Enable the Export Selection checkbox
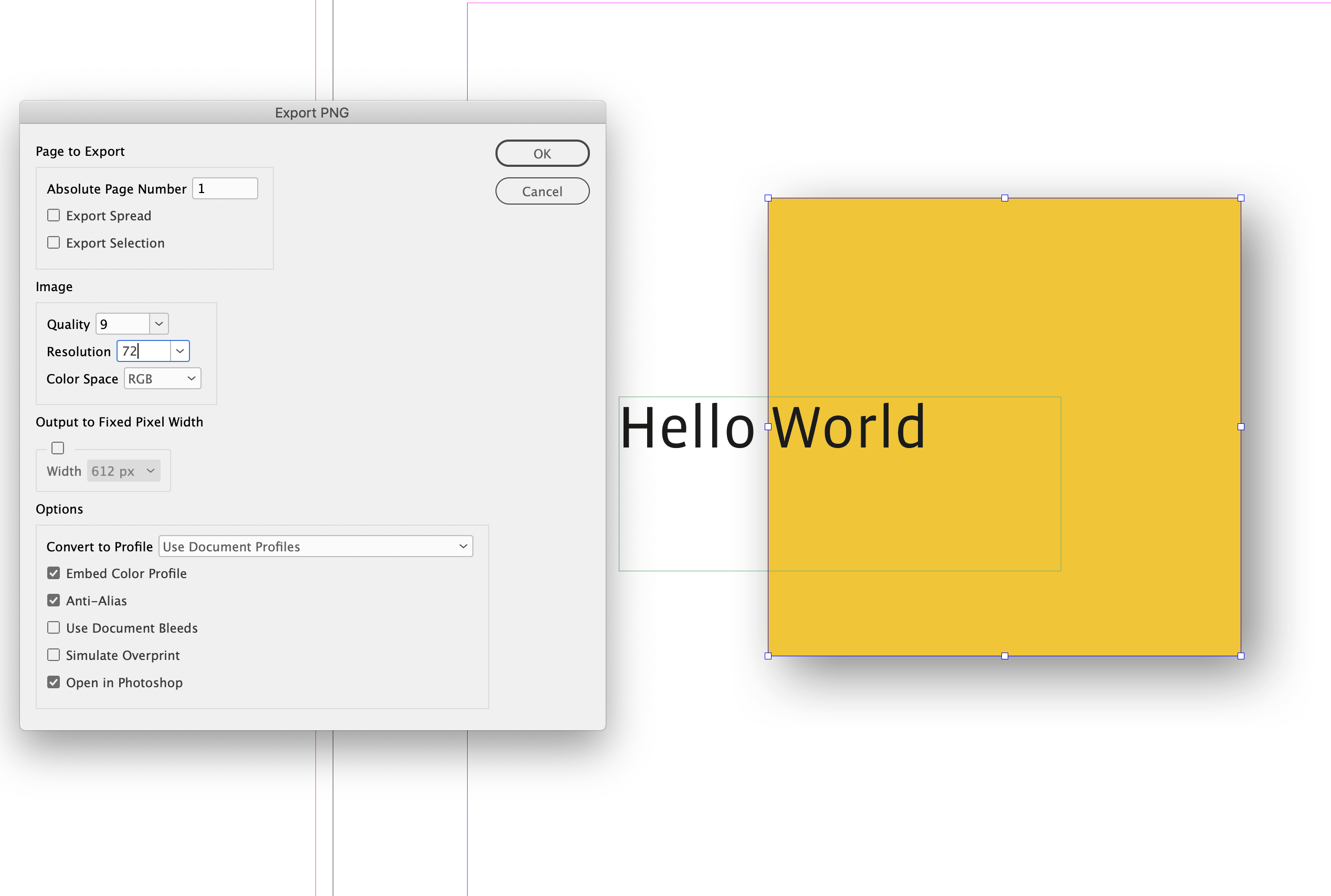 click(x=53, y=242)
